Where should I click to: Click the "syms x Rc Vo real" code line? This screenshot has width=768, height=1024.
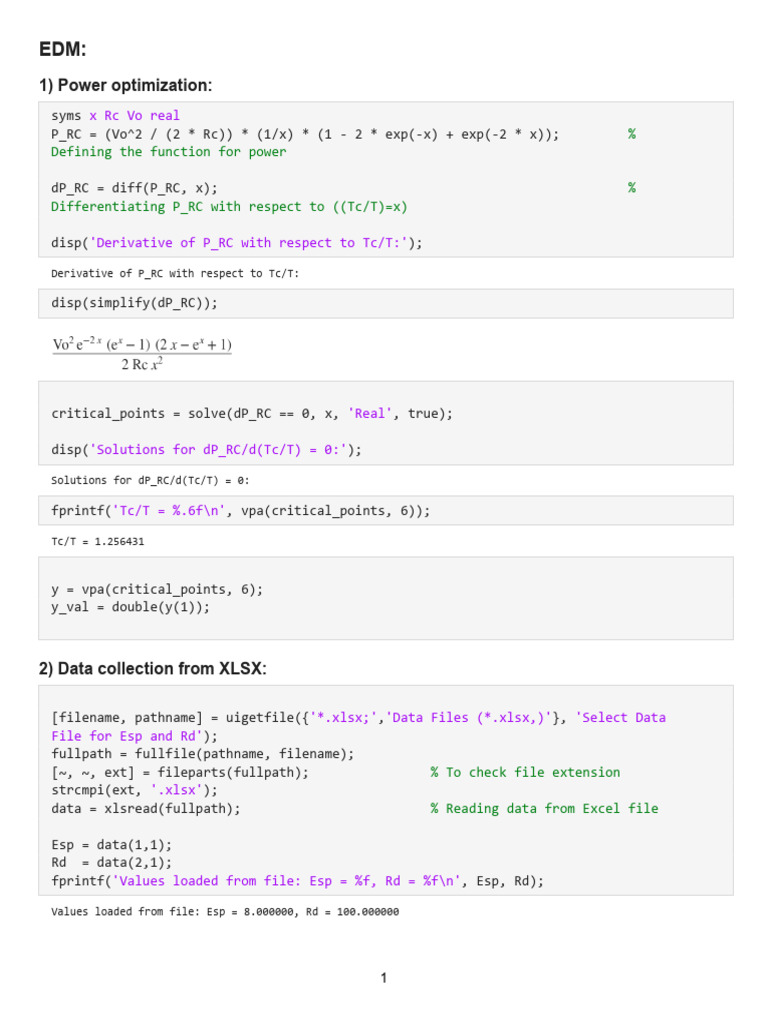[115, 116]
